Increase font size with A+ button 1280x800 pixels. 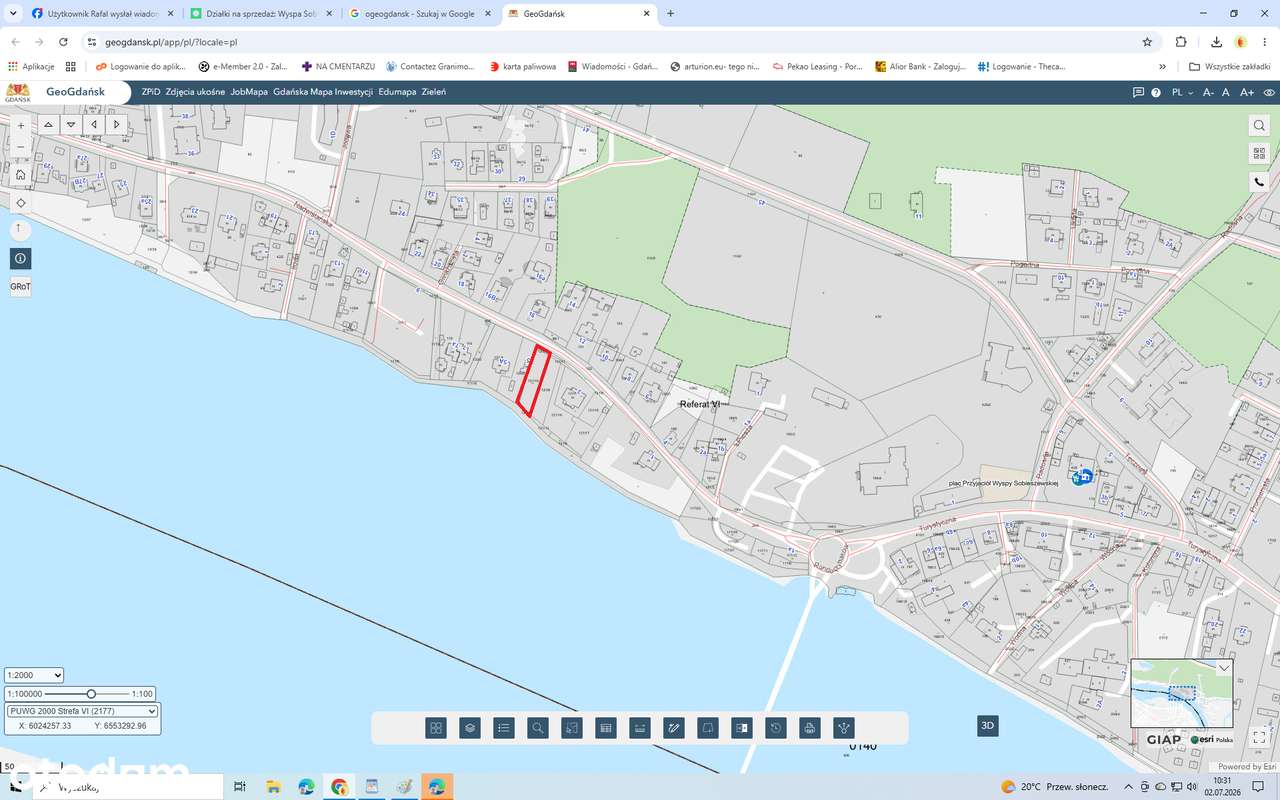1247,92
